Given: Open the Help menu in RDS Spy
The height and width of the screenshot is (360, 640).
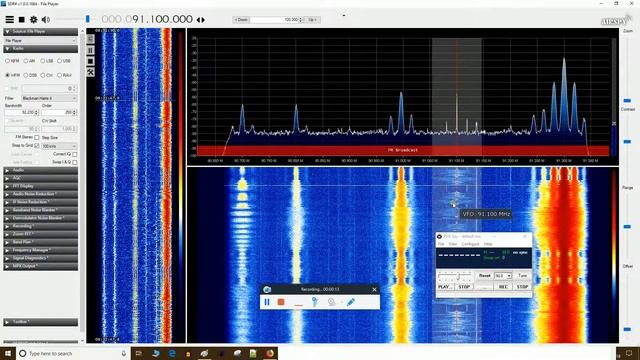Looking at the screenshot, I should point(488,244).
